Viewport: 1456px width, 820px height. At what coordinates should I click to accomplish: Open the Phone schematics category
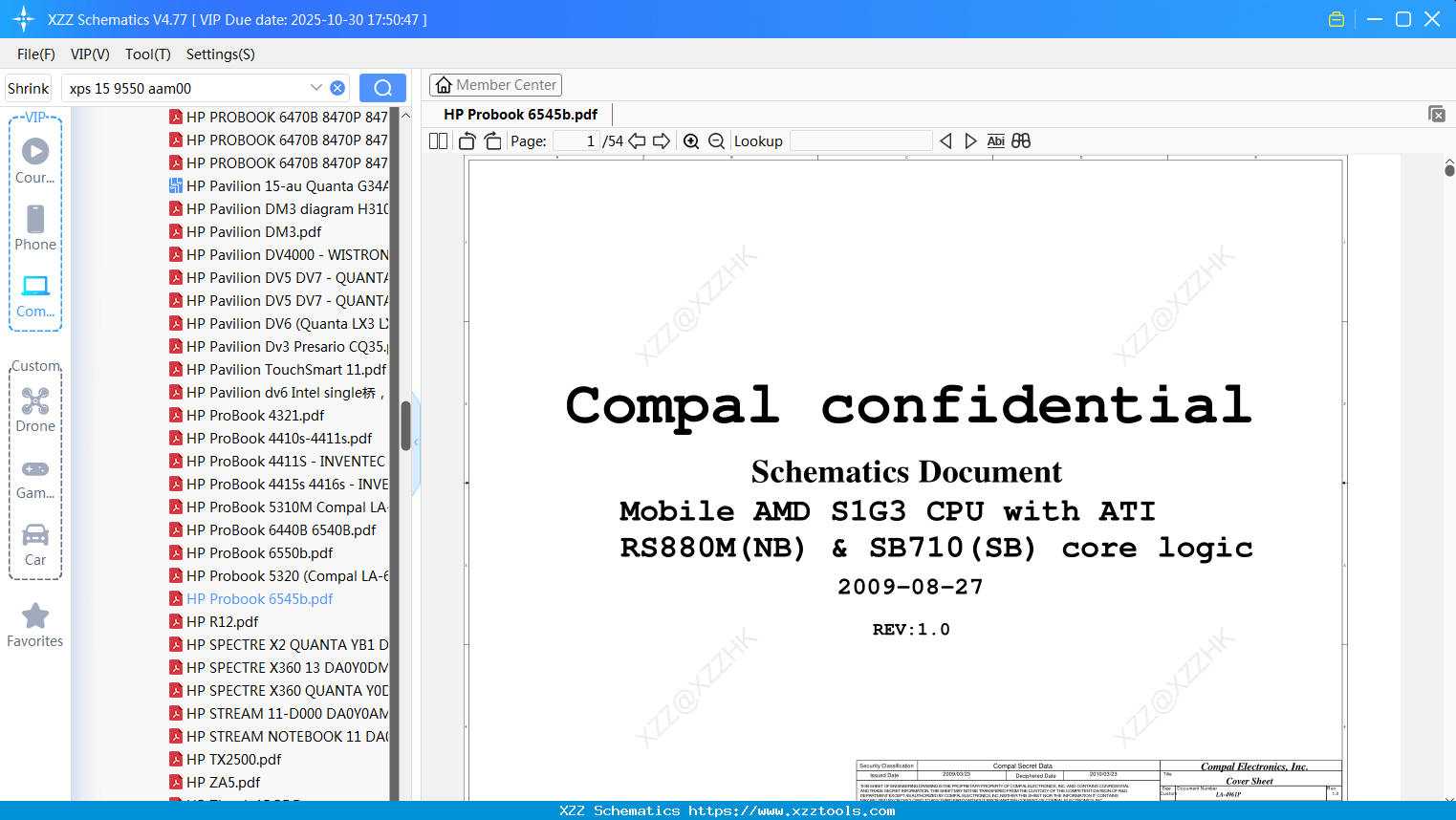(x=35, y=227)
